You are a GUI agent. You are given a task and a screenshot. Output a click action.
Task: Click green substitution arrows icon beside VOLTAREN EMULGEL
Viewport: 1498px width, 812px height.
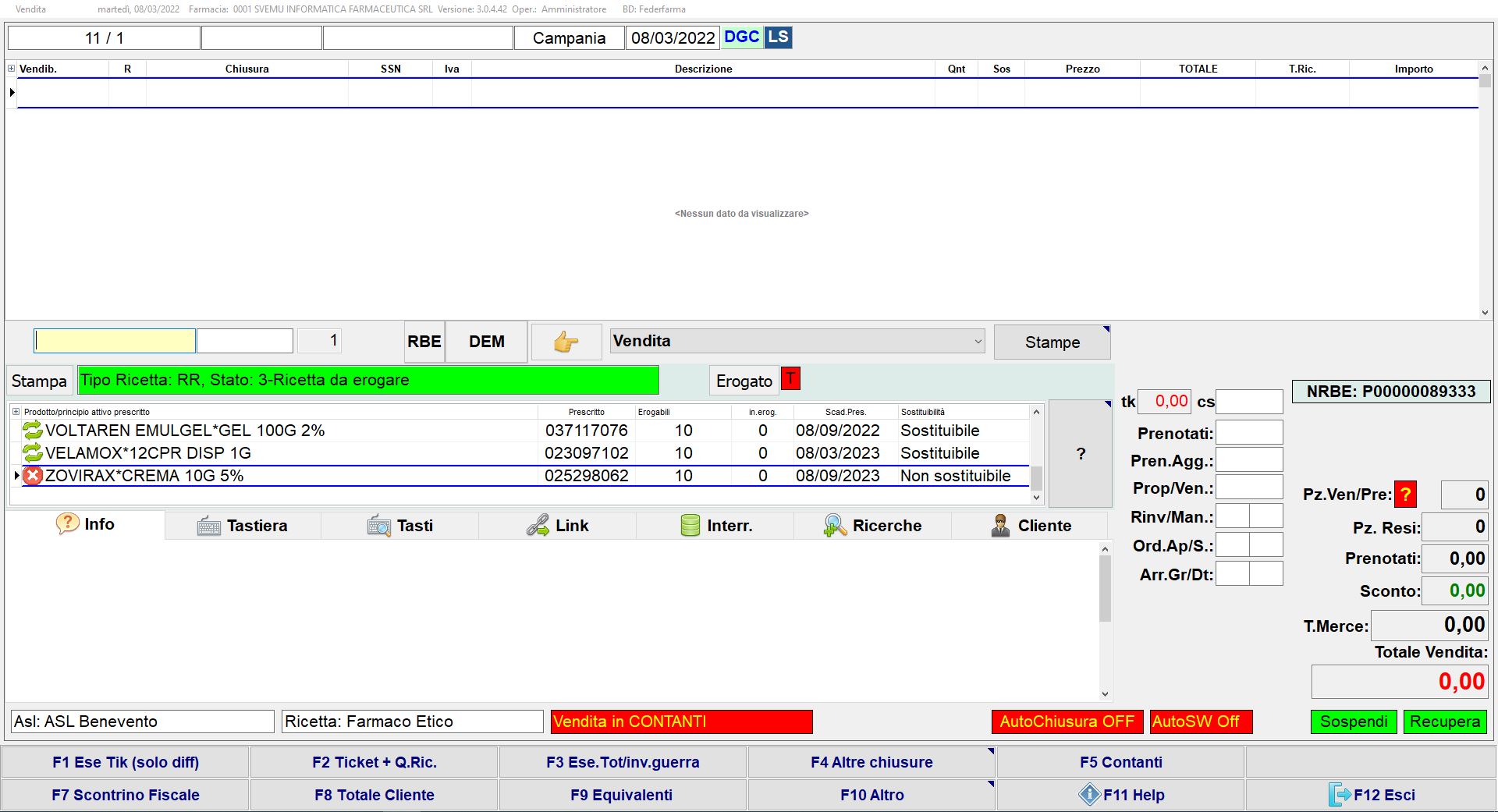(x=33, y=430)
